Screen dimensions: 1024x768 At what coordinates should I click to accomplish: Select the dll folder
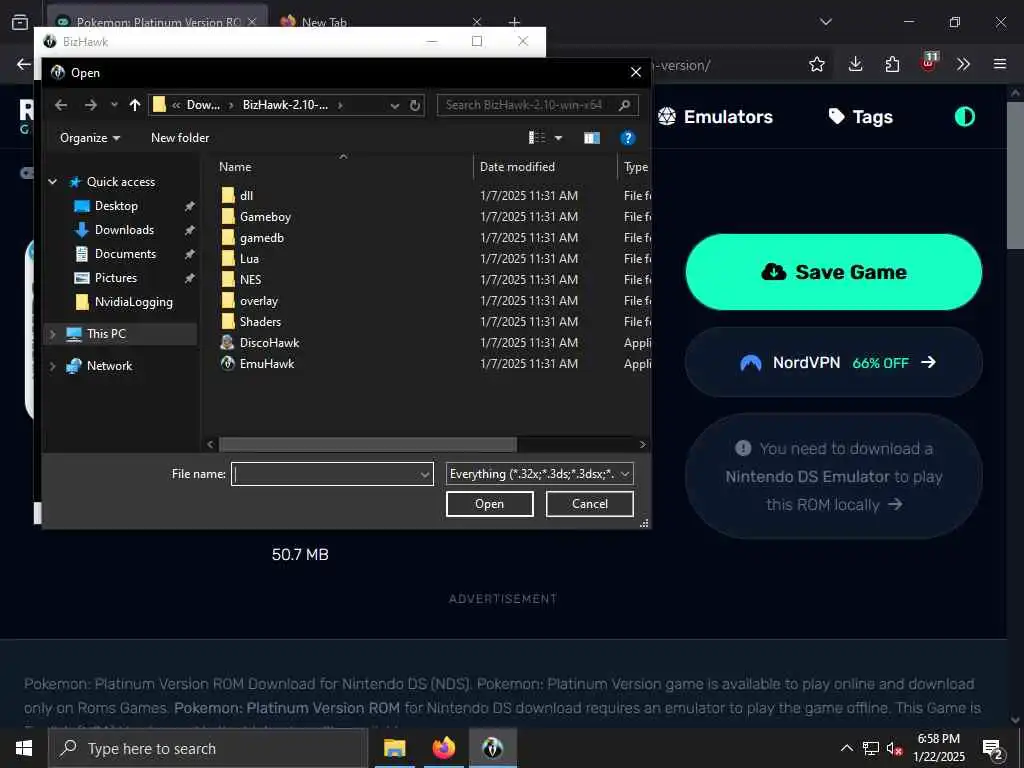246,195
